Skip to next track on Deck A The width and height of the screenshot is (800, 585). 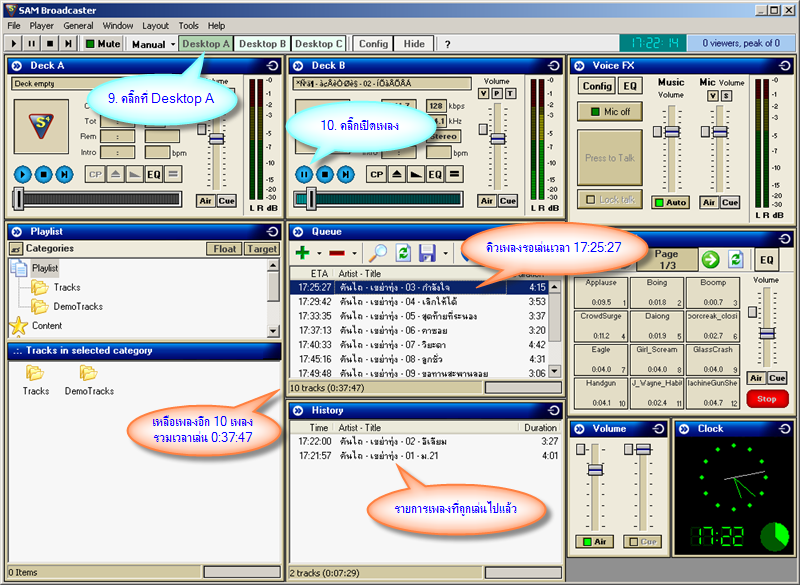click(64, 174)
